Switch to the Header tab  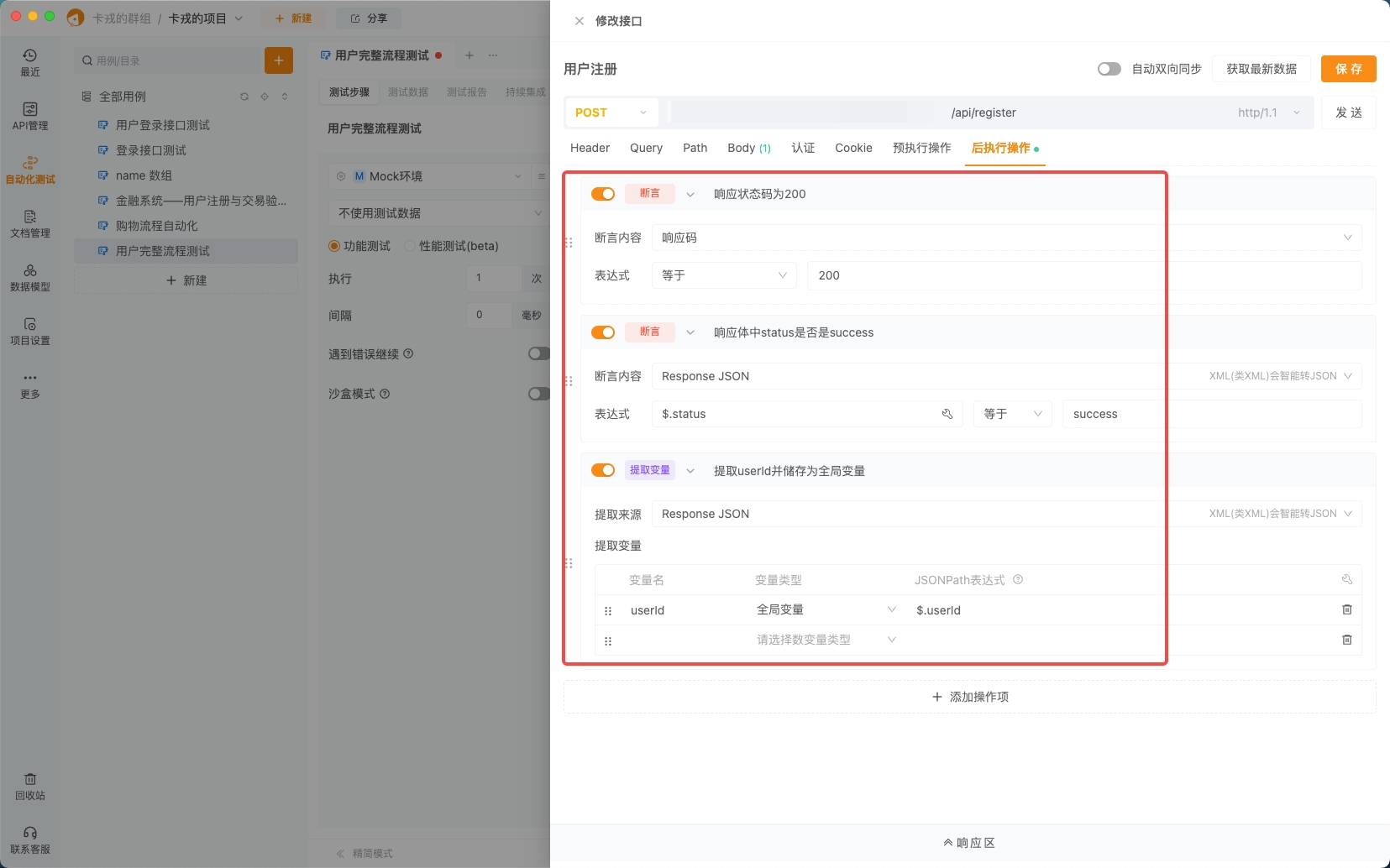tap(590, 148)
